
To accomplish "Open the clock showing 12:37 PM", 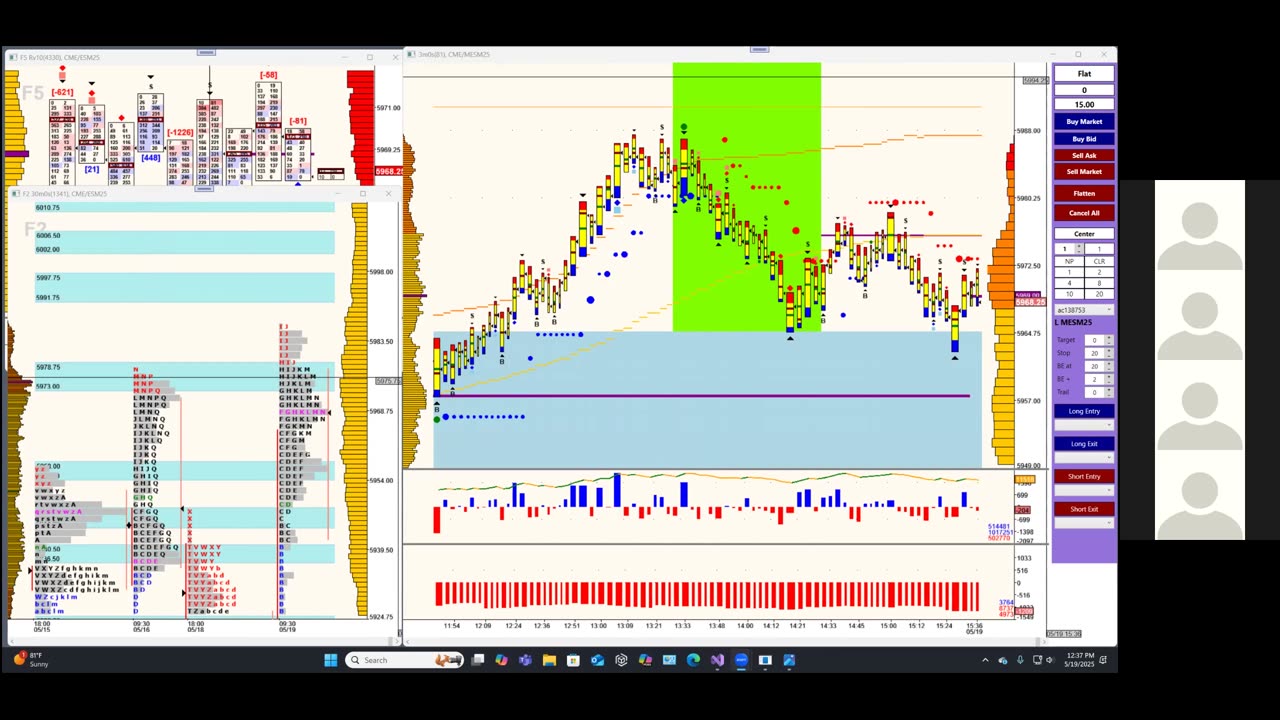I will click(1080, 660).
